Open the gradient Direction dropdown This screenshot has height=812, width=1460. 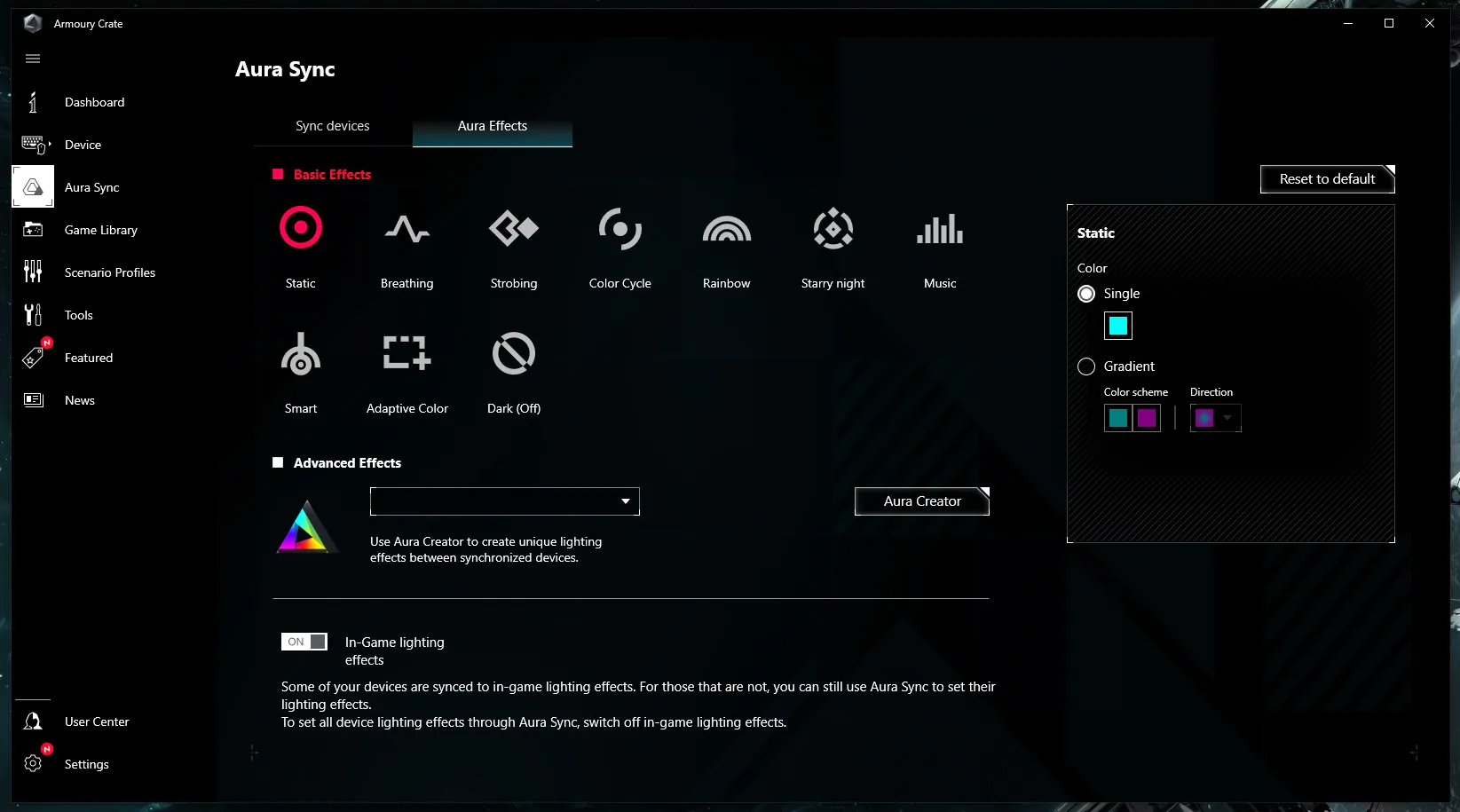click(x=1215, y=418)
